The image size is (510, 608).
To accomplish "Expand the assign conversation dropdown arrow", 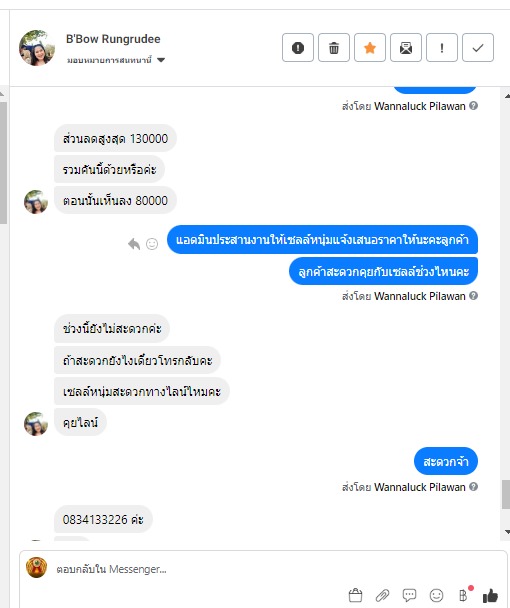I will point(161,60).
